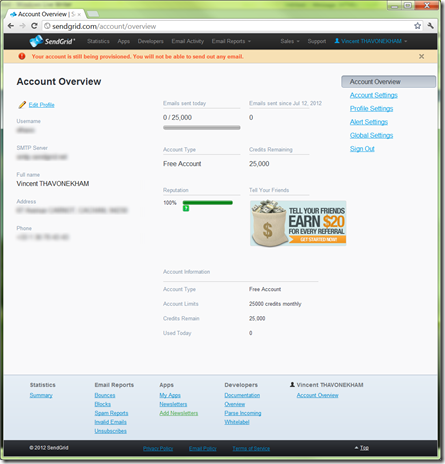Expand the Sales dropdown menu
The height and width of the screenshot is (464, 445).
(x=290, y=41)
